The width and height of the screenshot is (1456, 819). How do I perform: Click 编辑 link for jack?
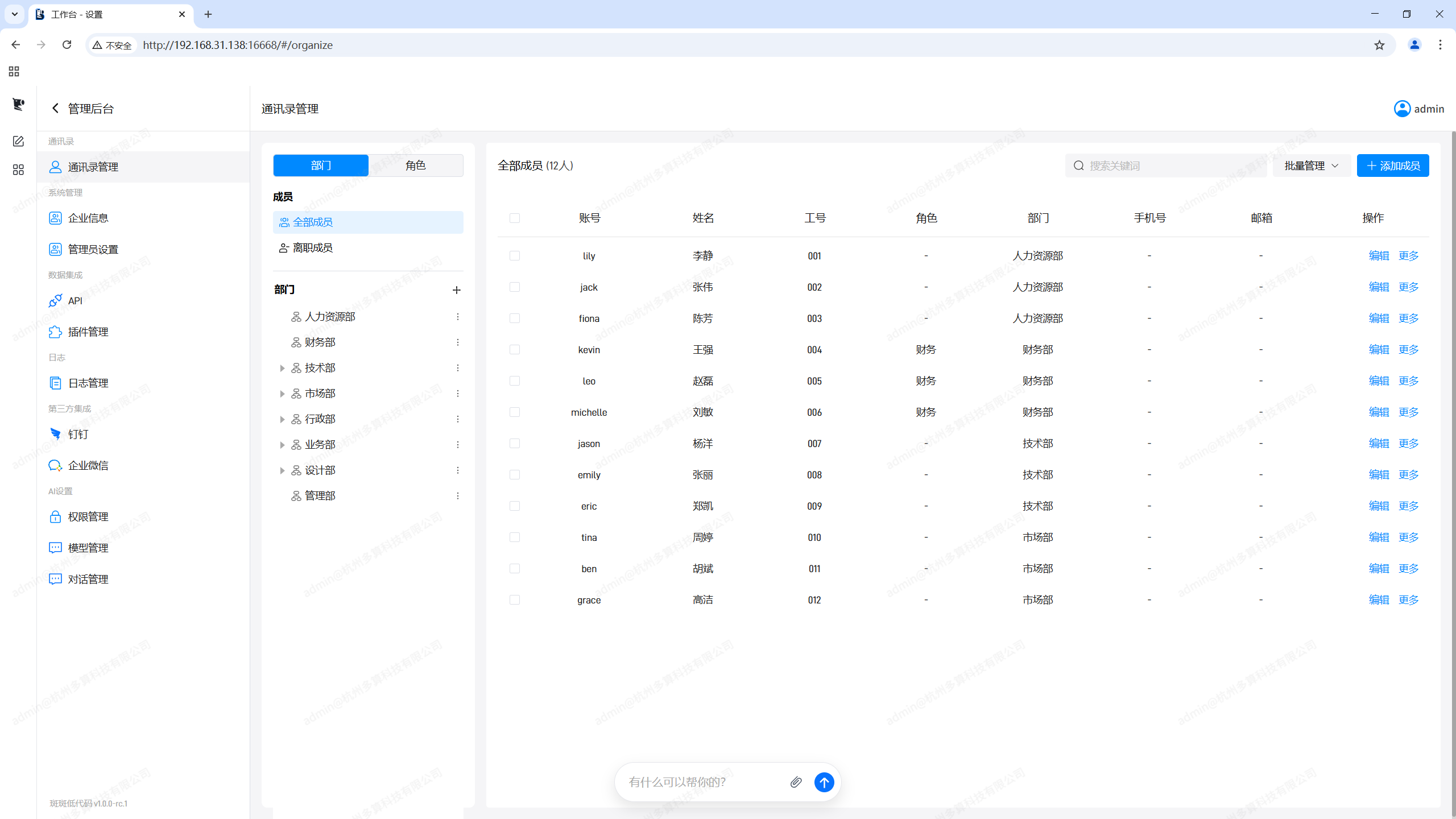[1379, 287]
